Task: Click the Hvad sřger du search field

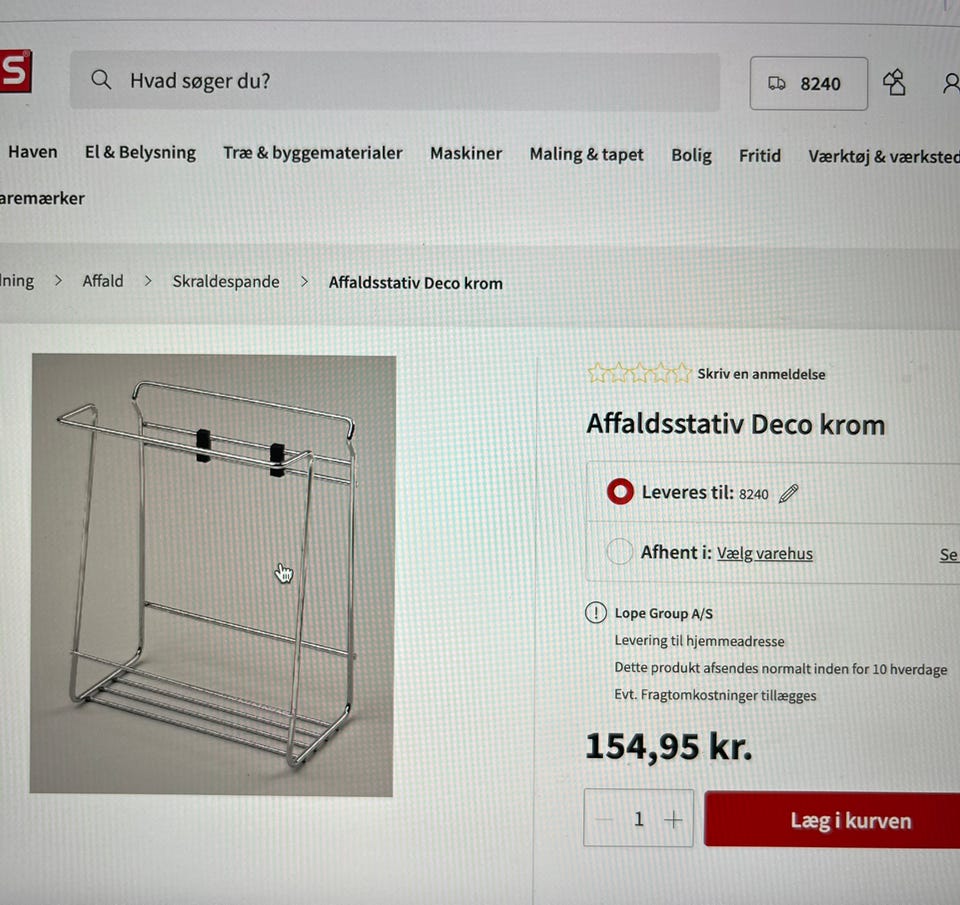Action: point(395,81)
